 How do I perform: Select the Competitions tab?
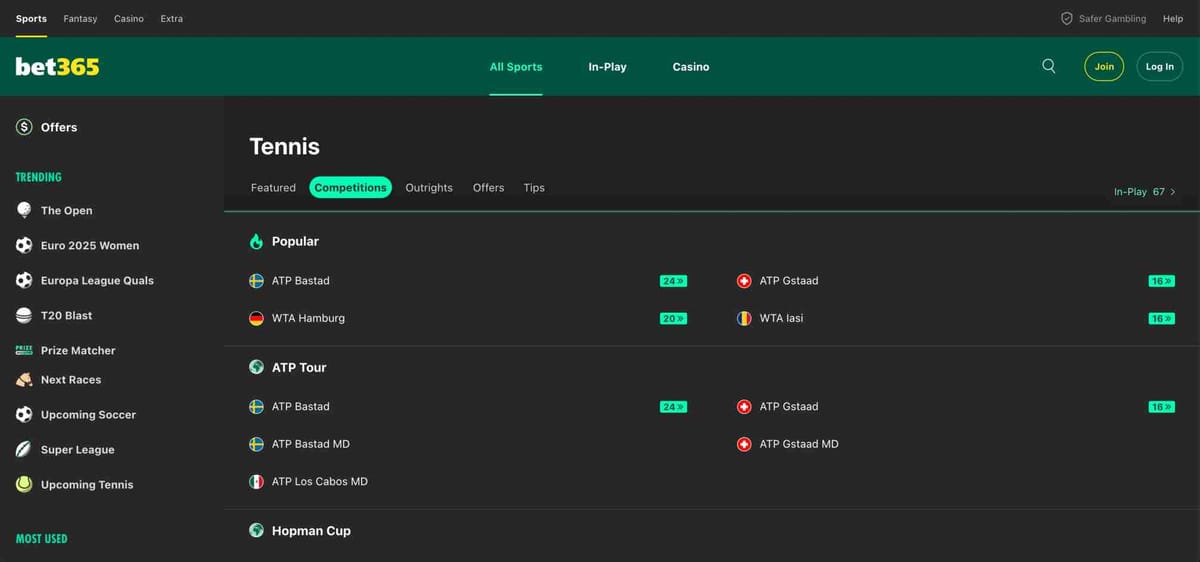point(350,187)
